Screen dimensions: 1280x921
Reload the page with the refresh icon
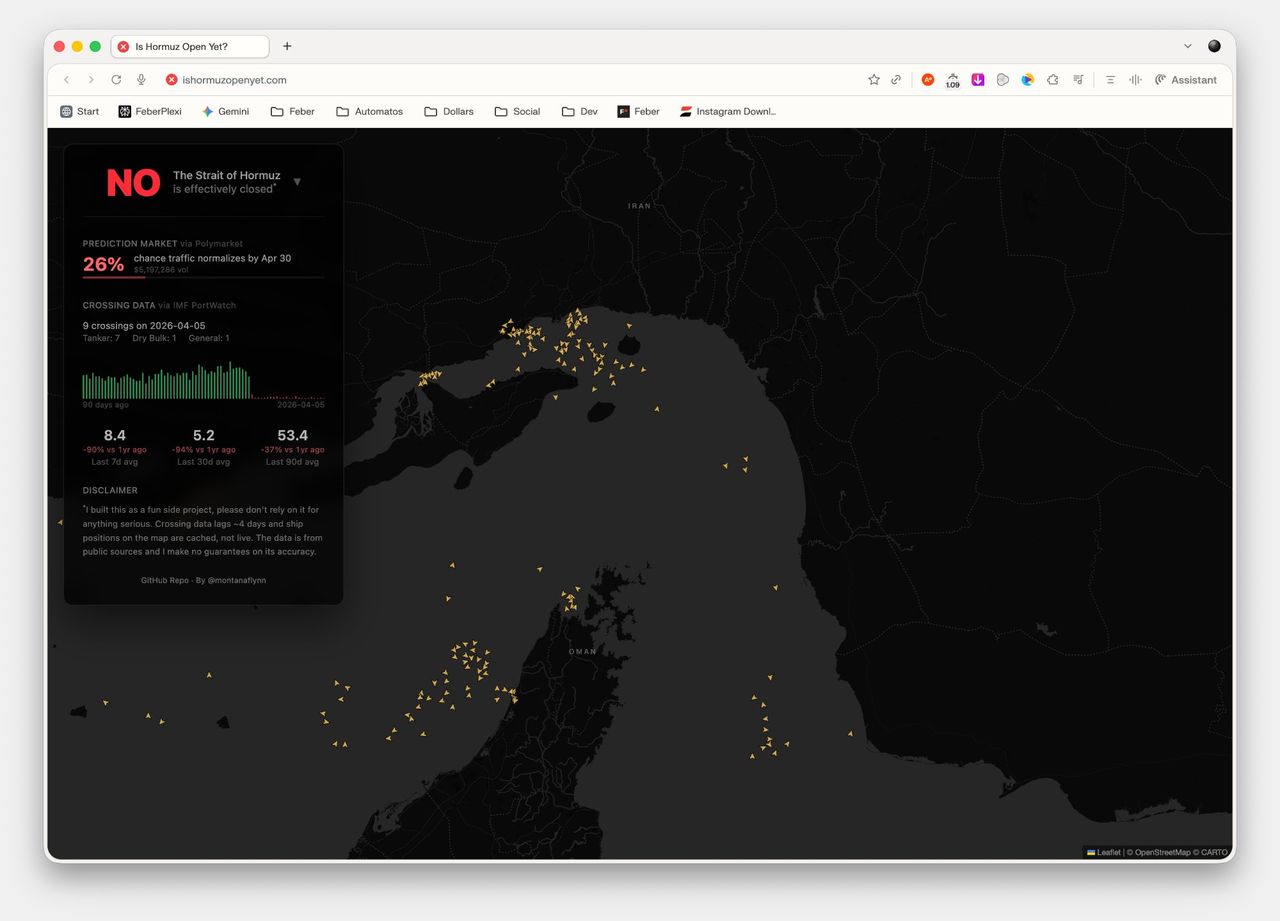click(116, 80)
